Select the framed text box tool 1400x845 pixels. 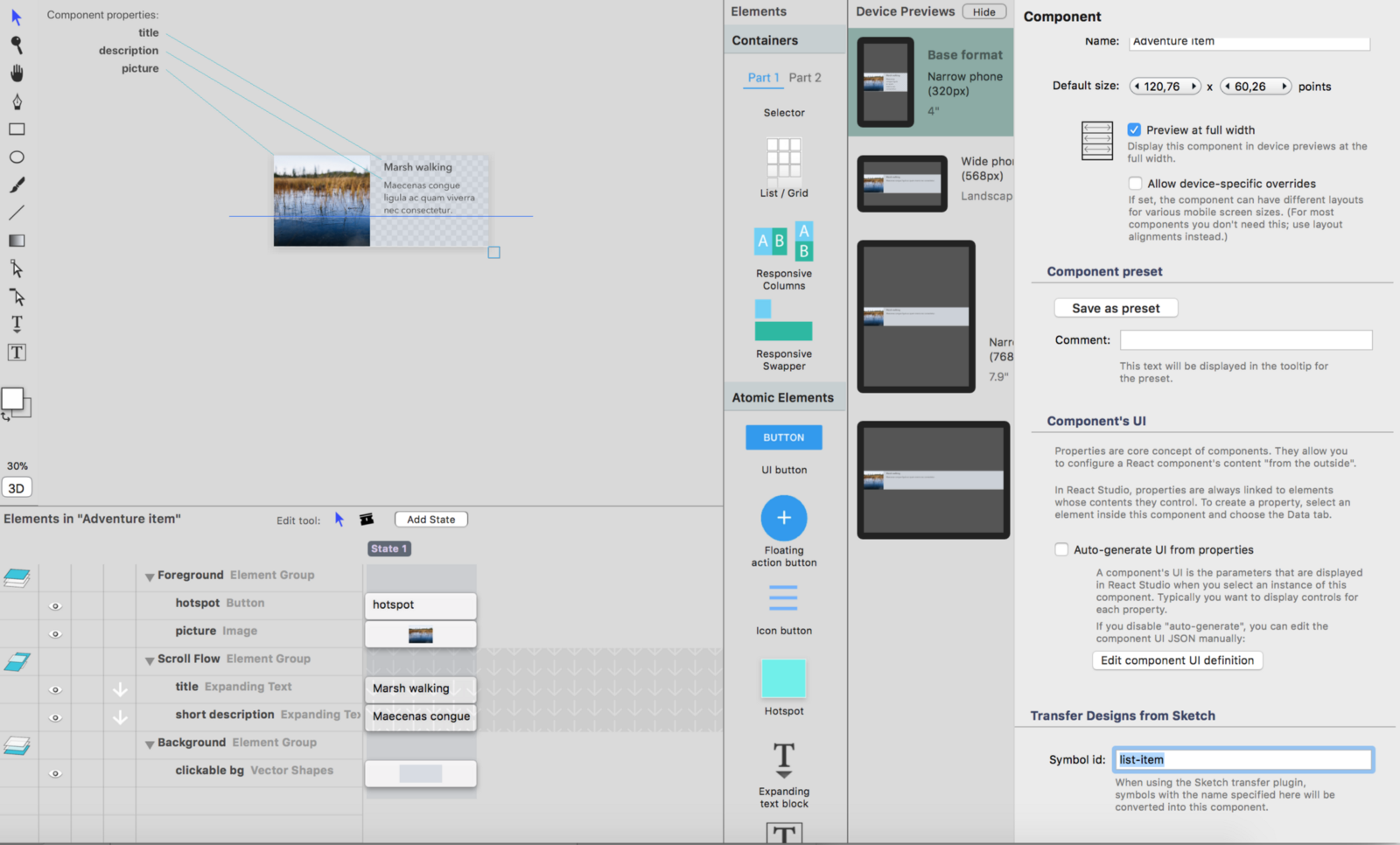17,353
